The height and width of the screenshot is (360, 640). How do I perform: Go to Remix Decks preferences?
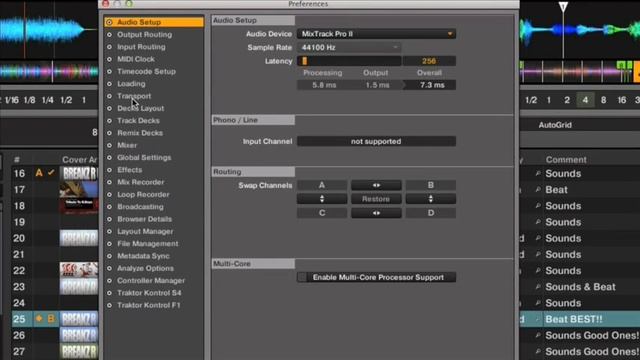click(x=140, y=133)
